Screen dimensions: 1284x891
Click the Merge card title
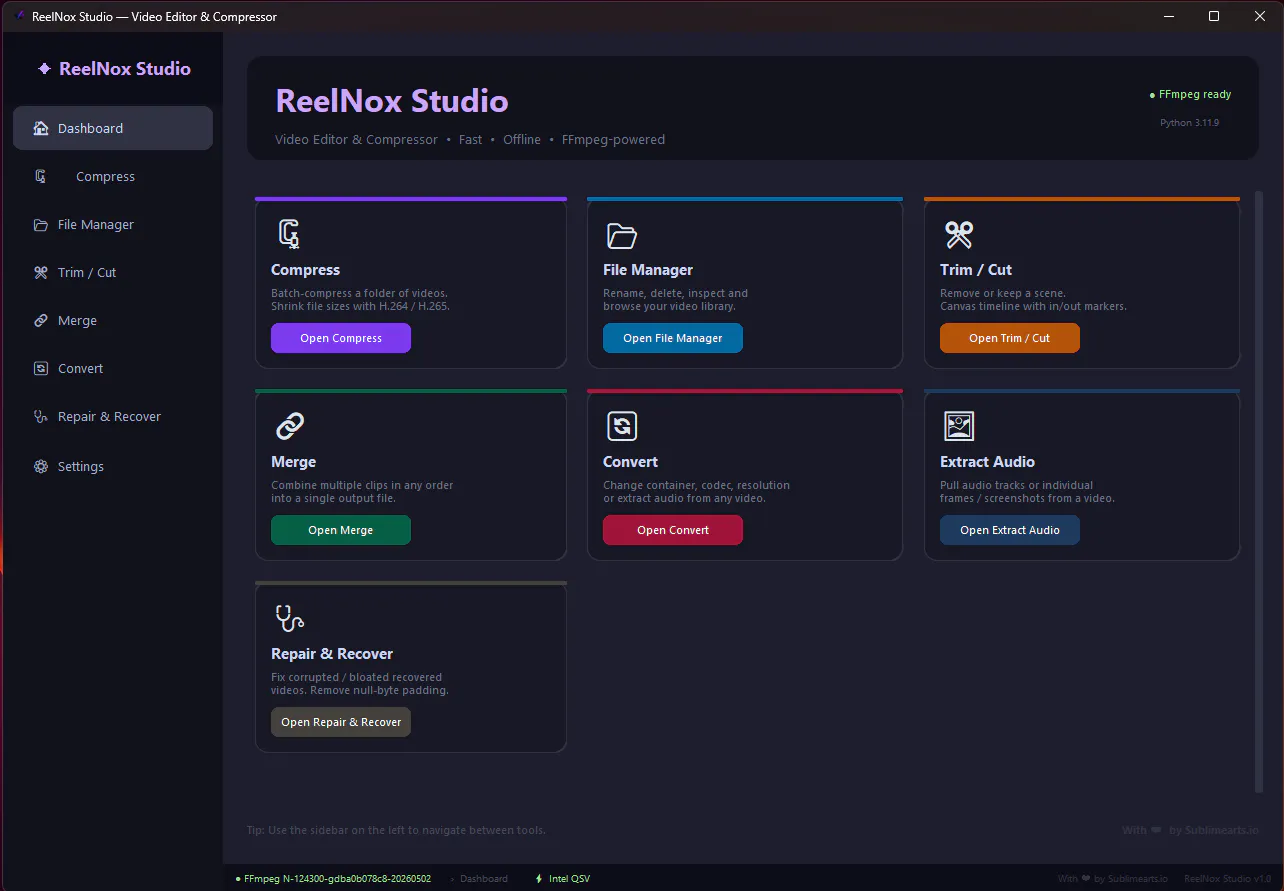click(x=294, y=462)
